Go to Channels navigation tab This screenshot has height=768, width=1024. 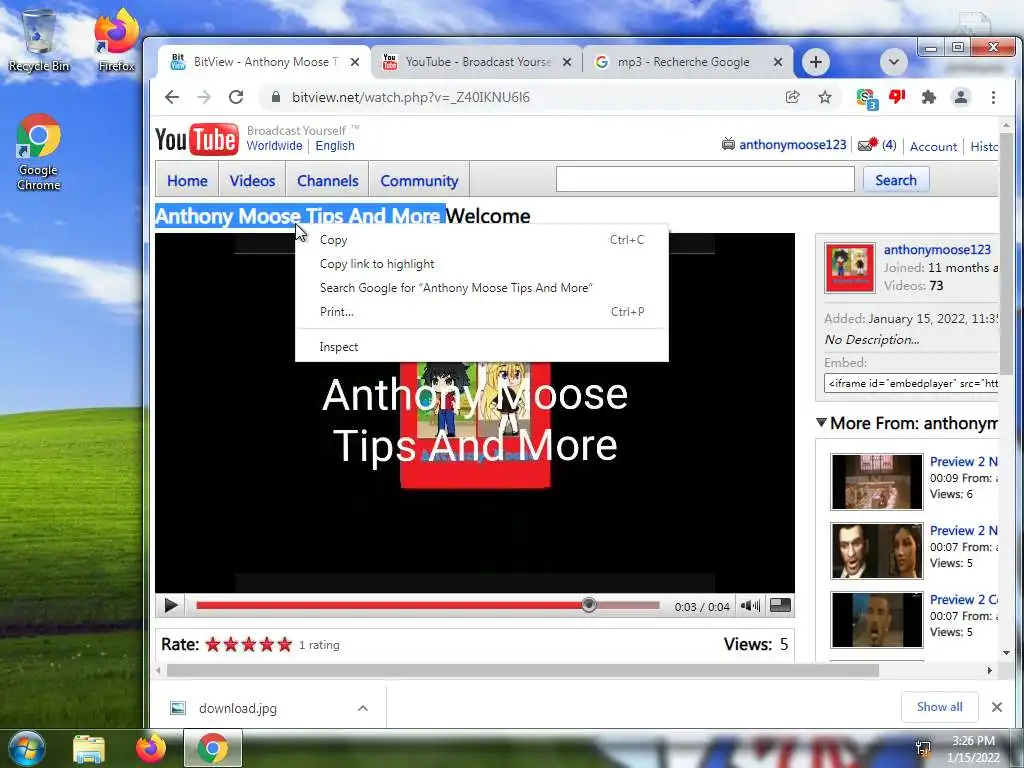(327, 180)
